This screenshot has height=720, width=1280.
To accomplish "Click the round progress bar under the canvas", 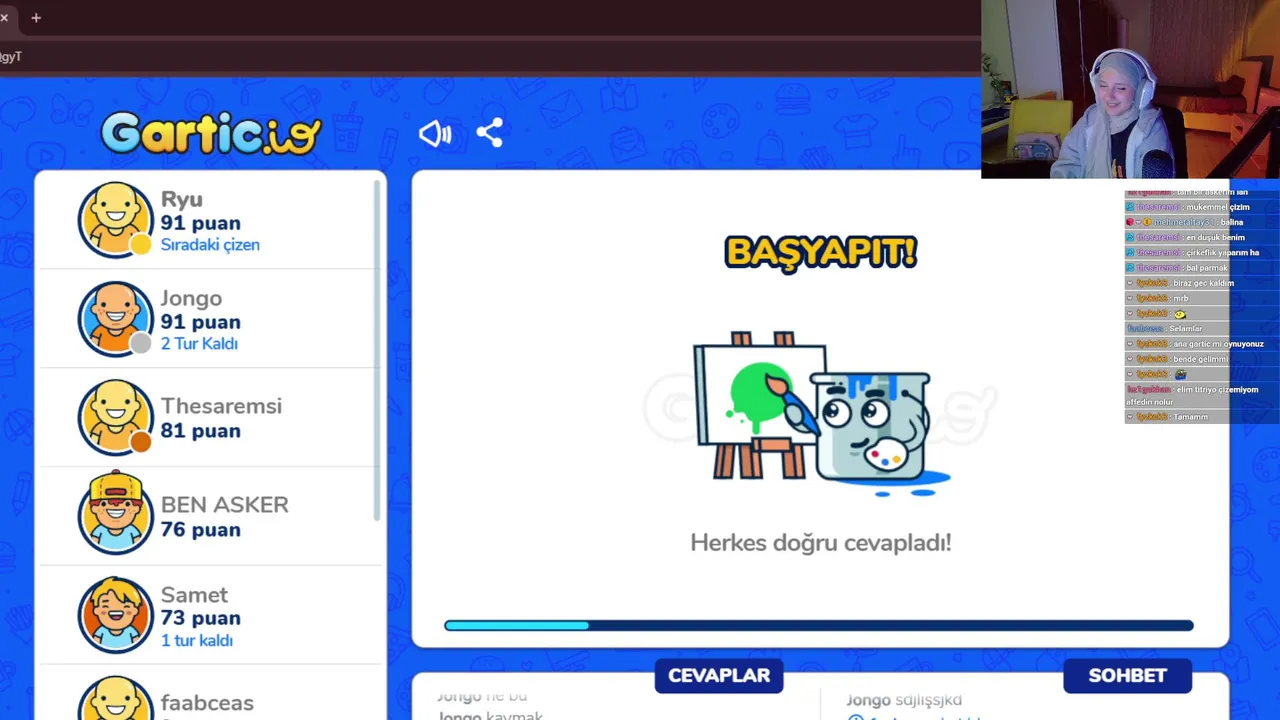I will pyautogui.click(x=819, y=626).
